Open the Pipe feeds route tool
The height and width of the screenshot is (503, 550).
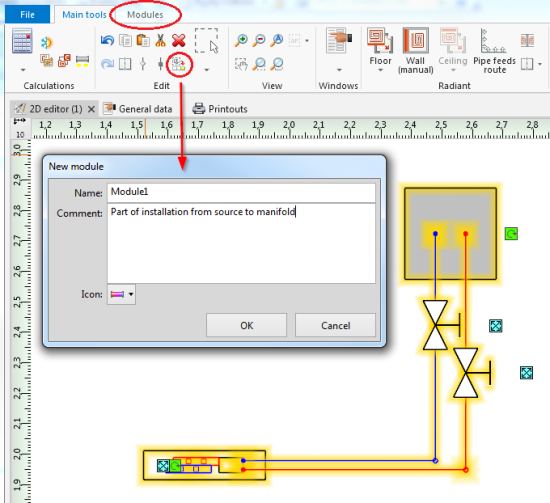tap(494, 51)
